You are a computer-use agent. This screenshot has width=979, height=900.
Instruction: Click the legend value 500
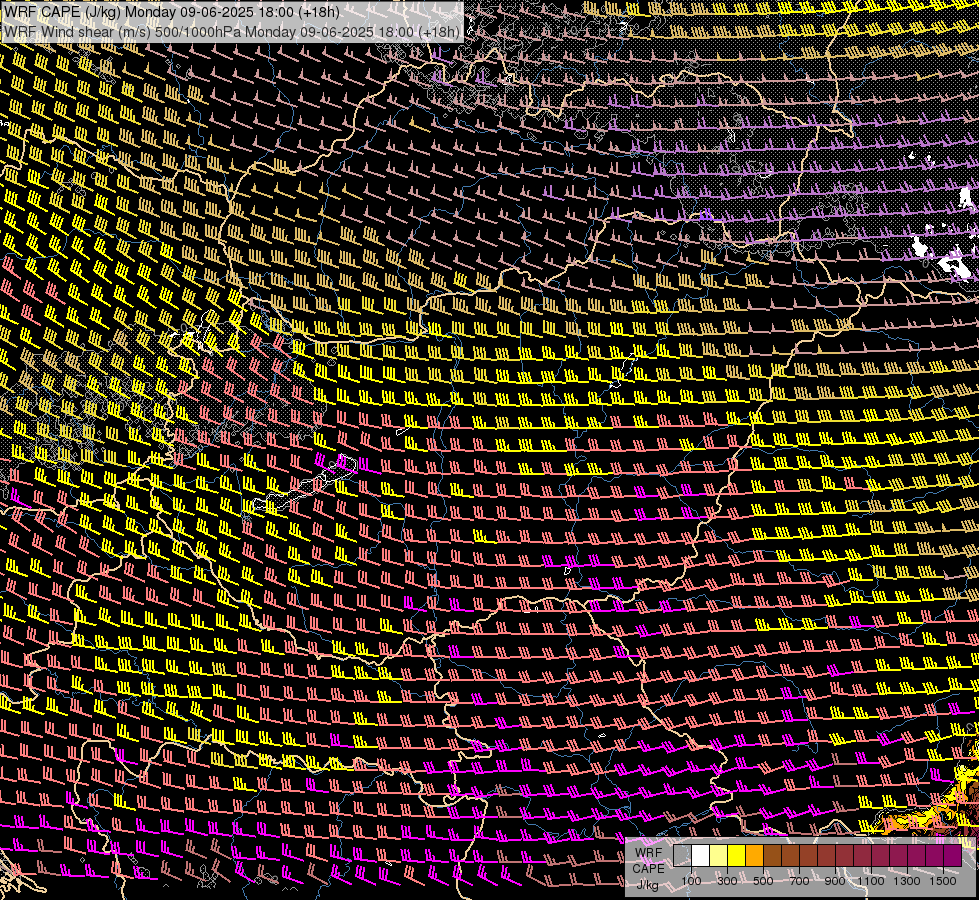click(763, 881)
